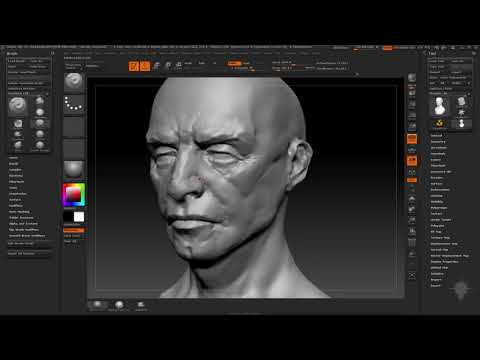Open the Vector Displacement Map section
The image size is (480, 360).
click(x=449, y=256)
